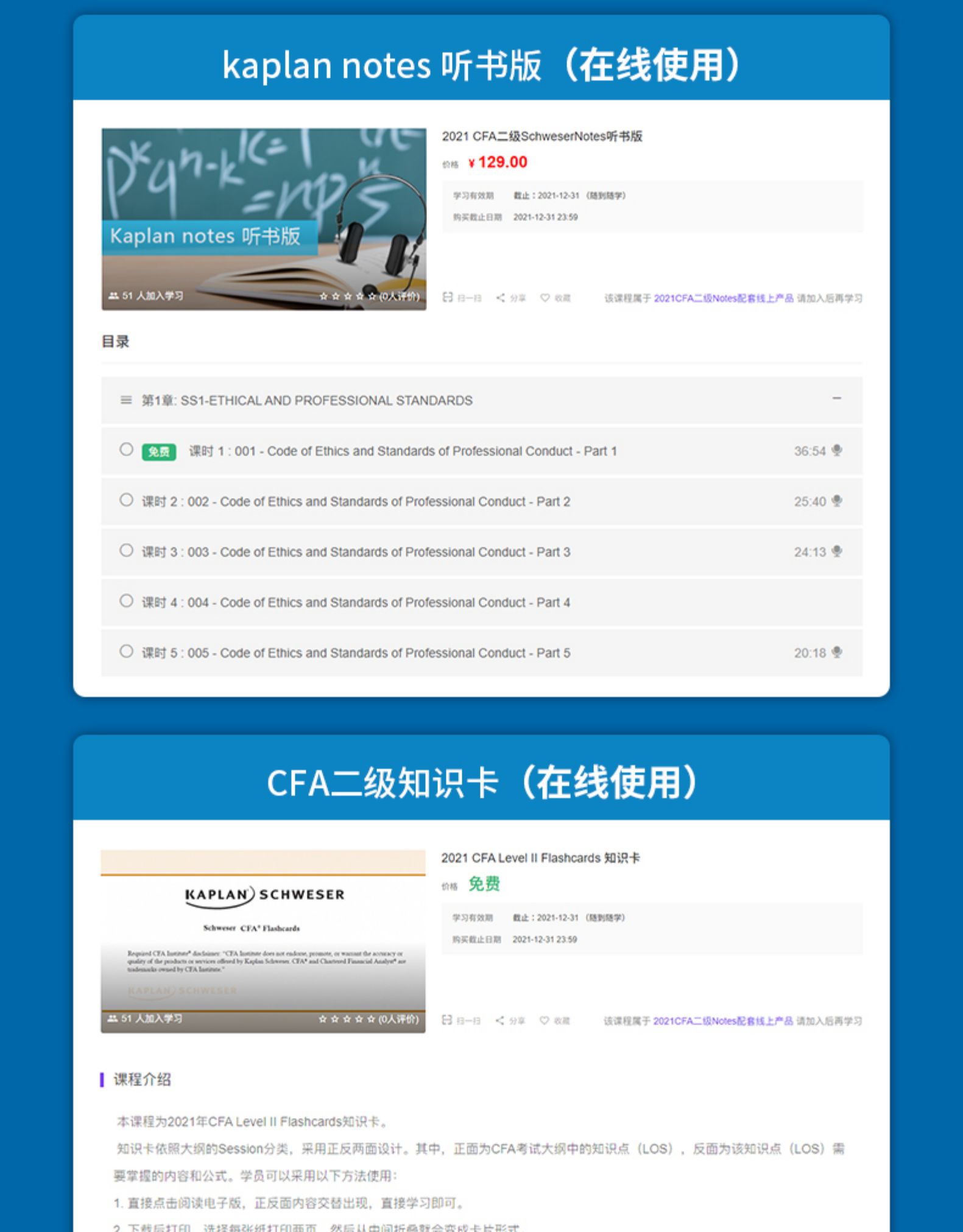Screen dimensions: 963x1232
Task: Collapse chapter 1 with the minus icon
Action: point(837,398)
